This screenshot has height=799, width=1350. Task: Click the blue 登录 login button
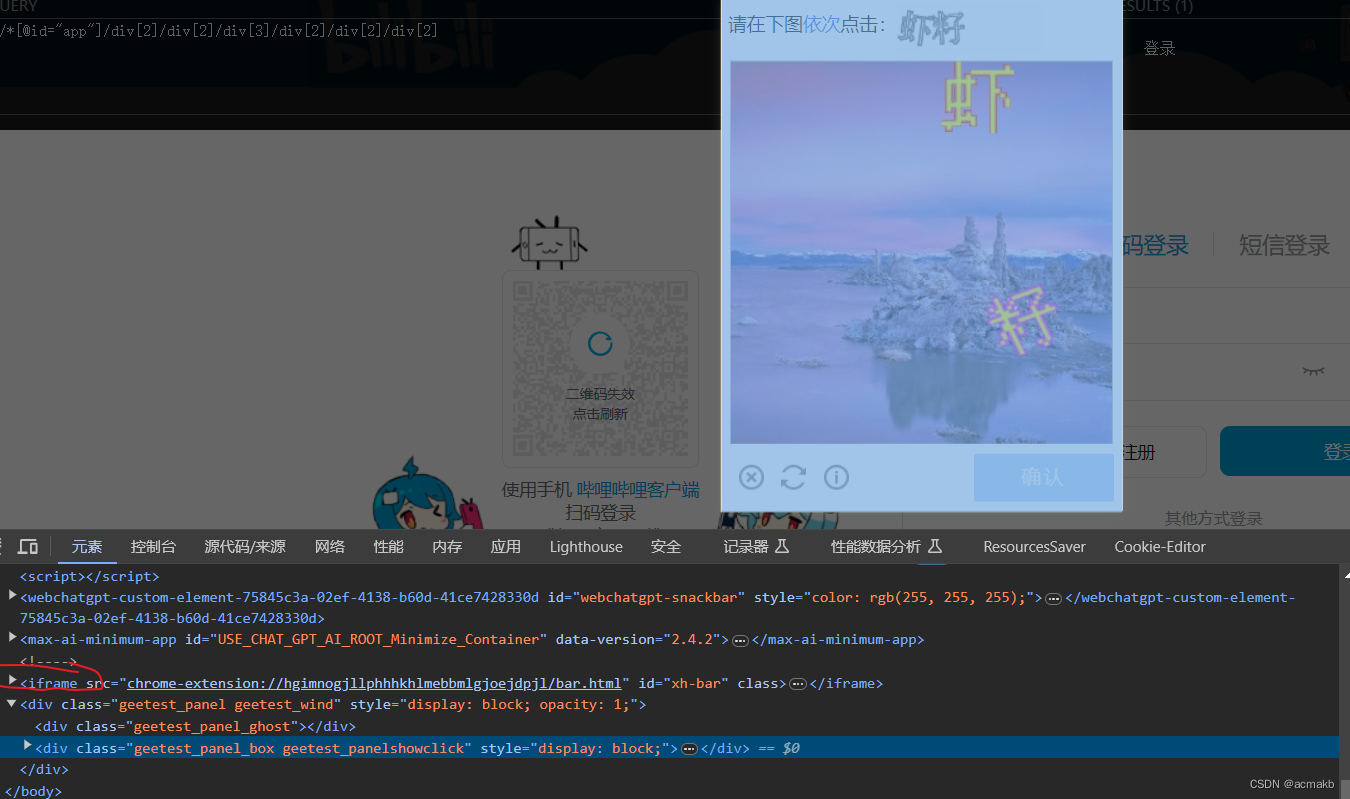click(x=1285, y=452)
